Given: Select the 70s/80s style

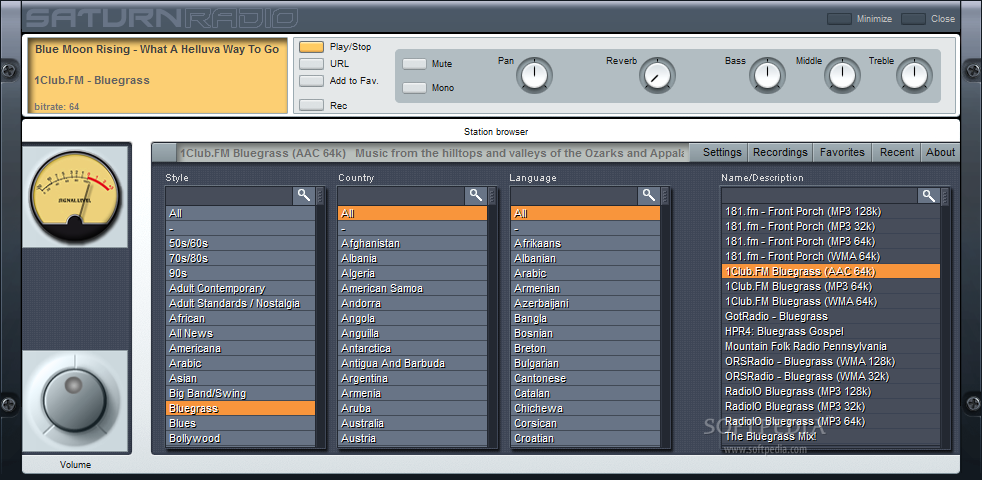Looking at the screenshot, I should (x=240, y=258).
